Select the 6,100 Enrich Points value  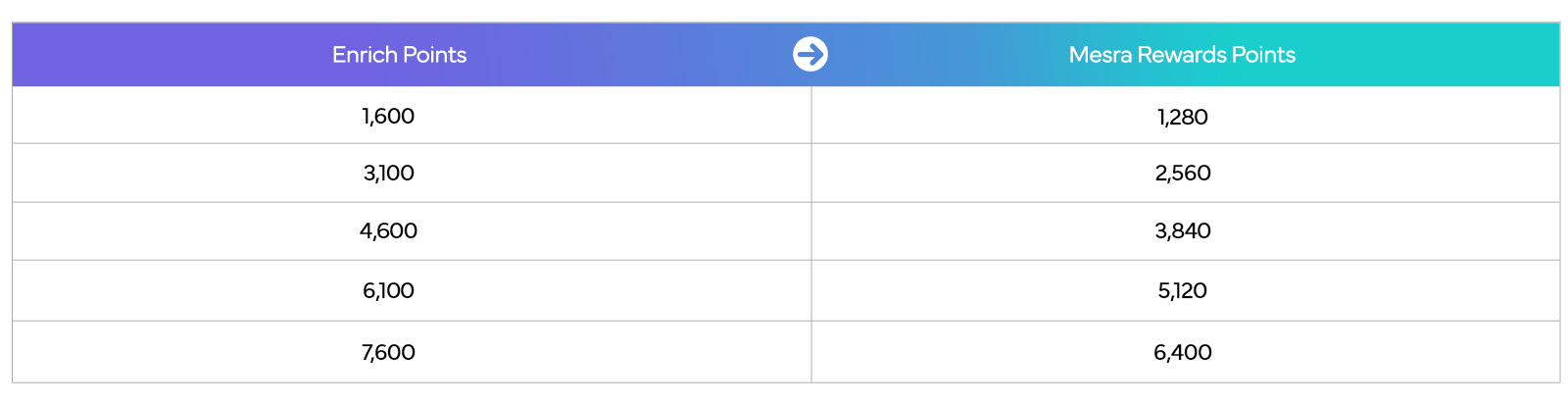388,290
